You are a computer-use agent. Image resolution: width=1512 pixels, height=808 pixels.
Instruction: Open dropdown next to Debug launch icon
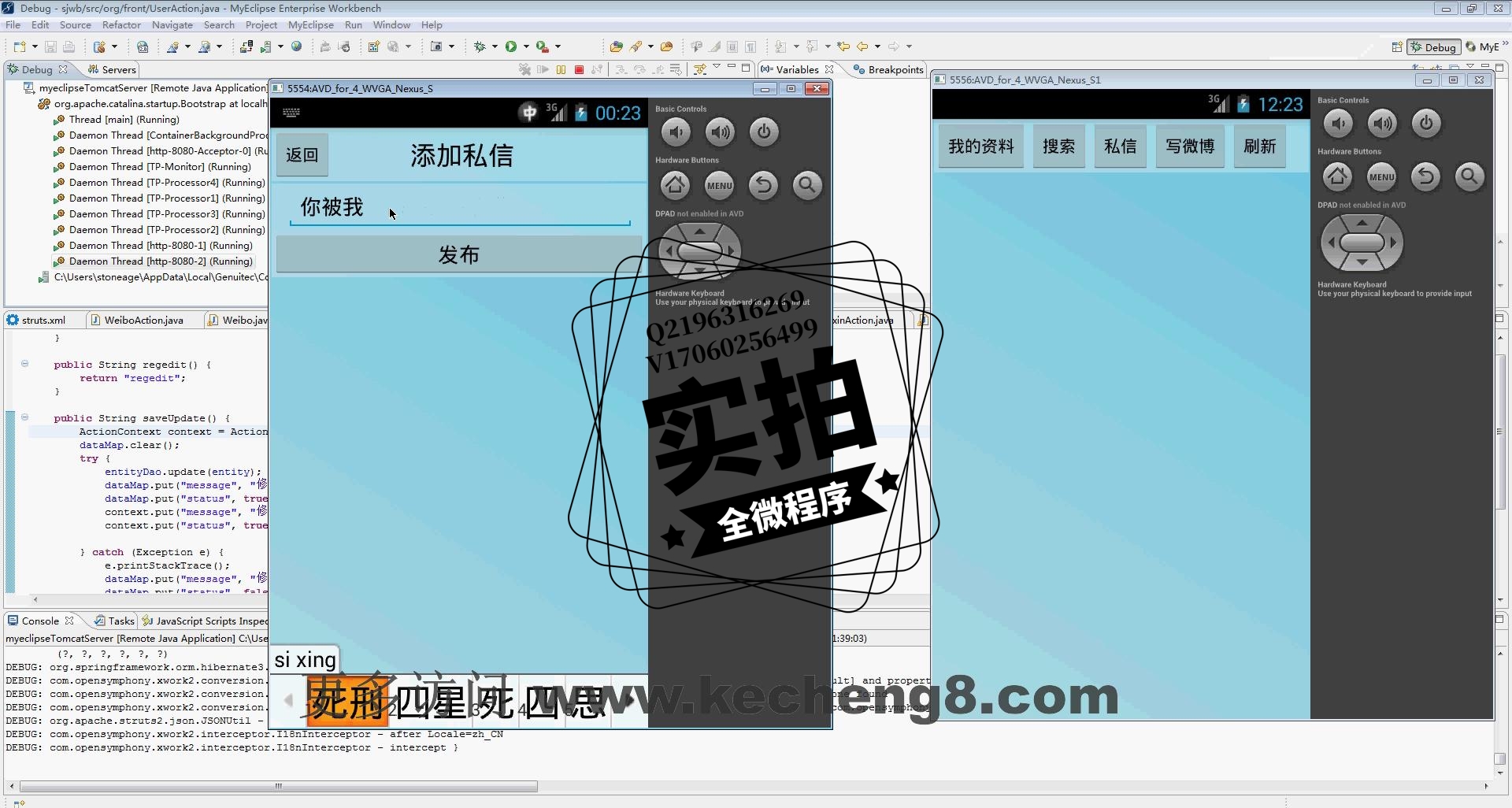[x=495, y=46]
